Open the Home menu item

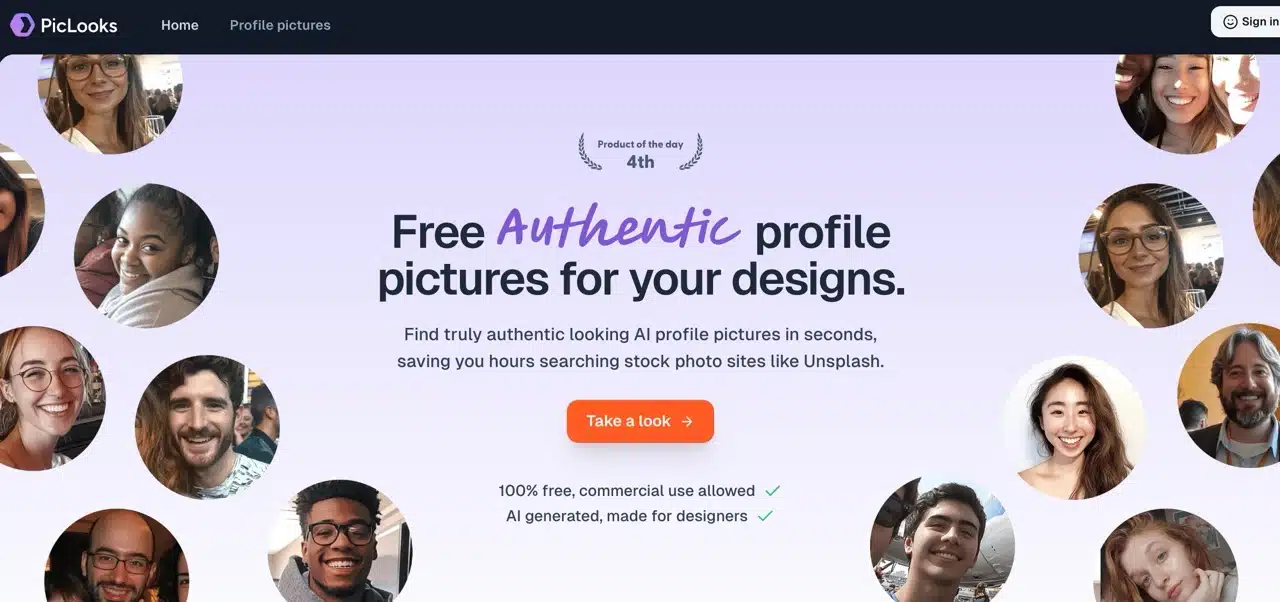pos(180,25)
